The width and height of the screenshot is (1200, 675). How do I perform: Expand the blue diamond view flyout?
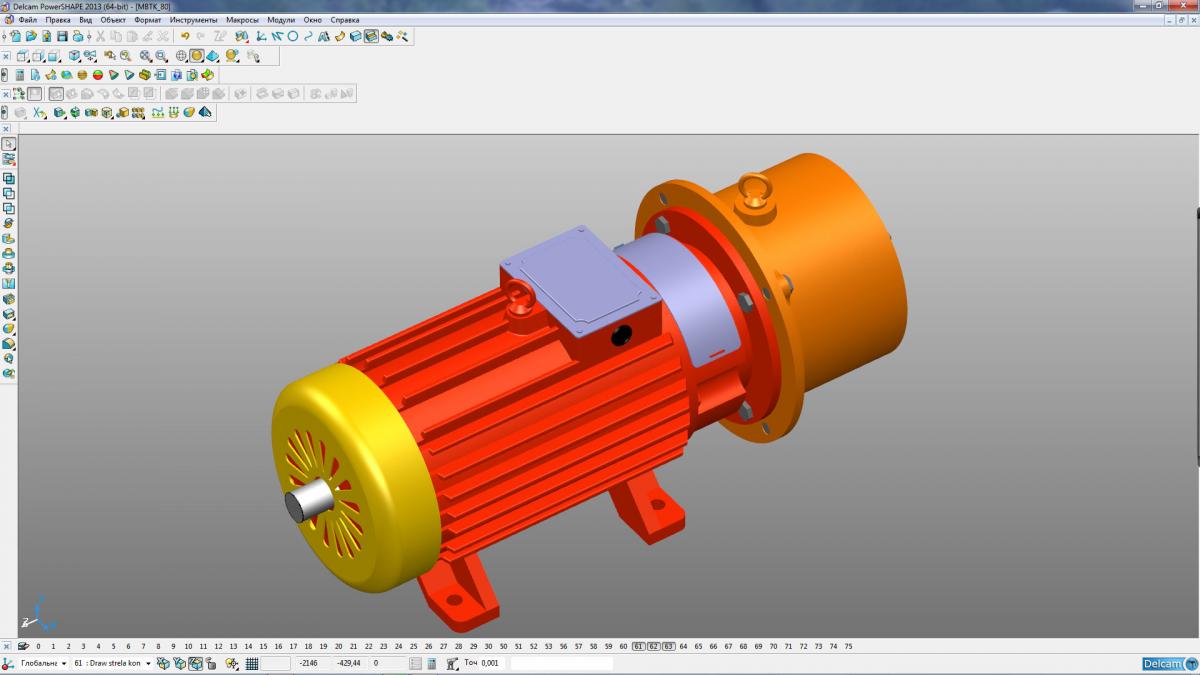click(x=213, y=56)
